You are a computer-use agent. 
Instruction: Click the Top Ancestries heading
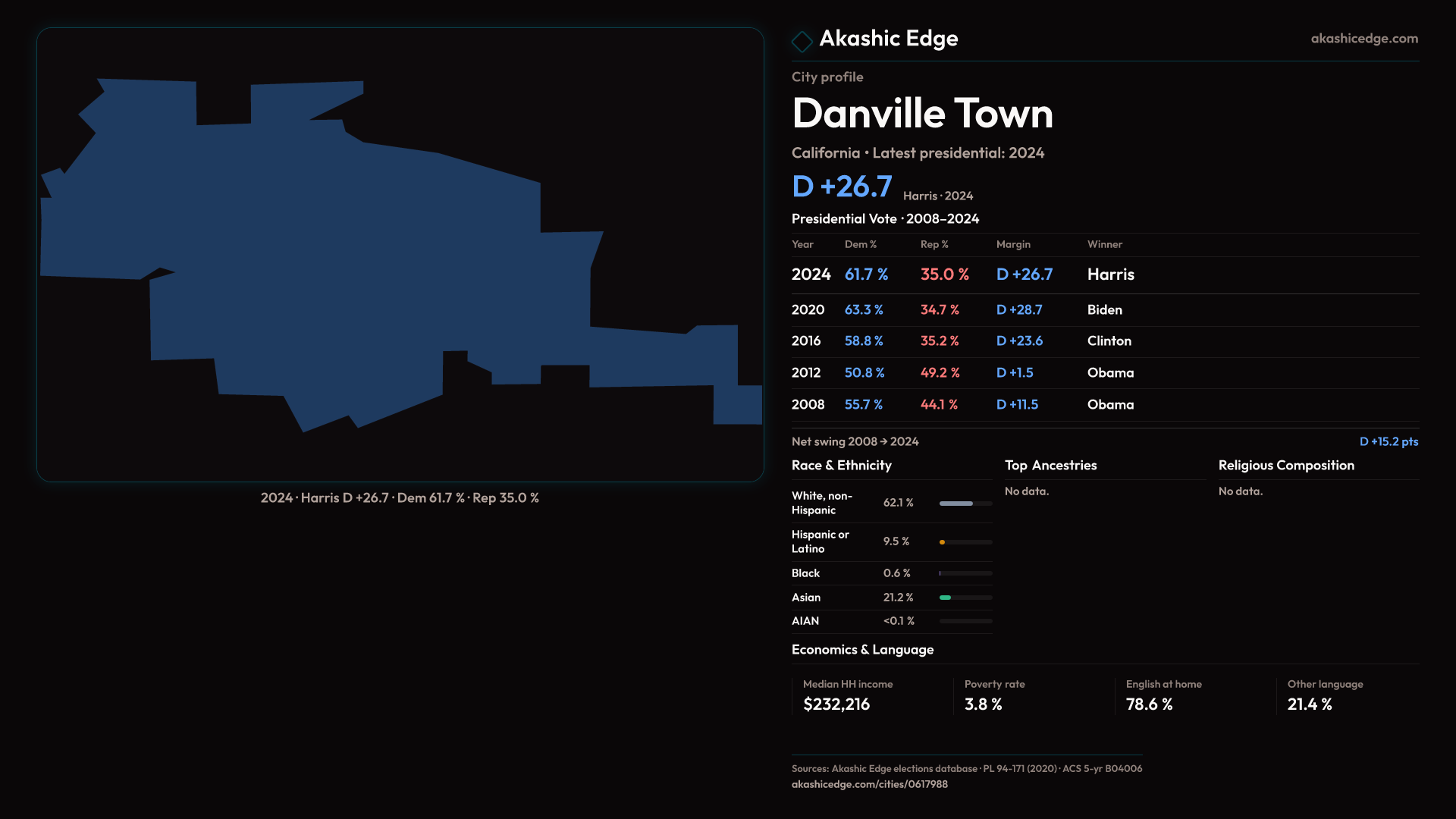tap(1050, 466)
